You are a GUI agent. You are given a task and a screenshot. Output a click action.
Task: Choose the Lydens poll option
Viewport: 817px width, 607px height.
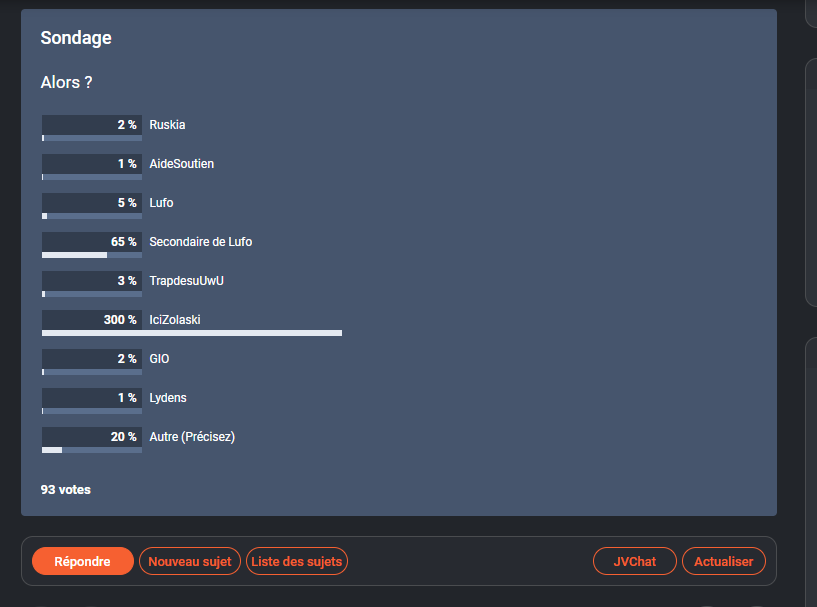click(x=168, y=398)
